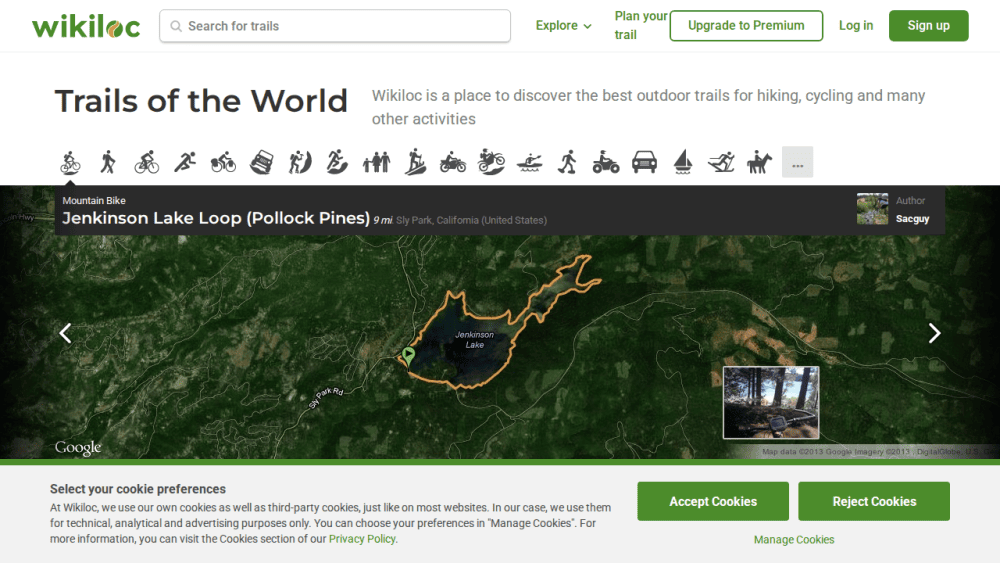This screenshot has width=1000, height=563.
Task: Select the Running activity icon
Action: click(x=185, y=162)
